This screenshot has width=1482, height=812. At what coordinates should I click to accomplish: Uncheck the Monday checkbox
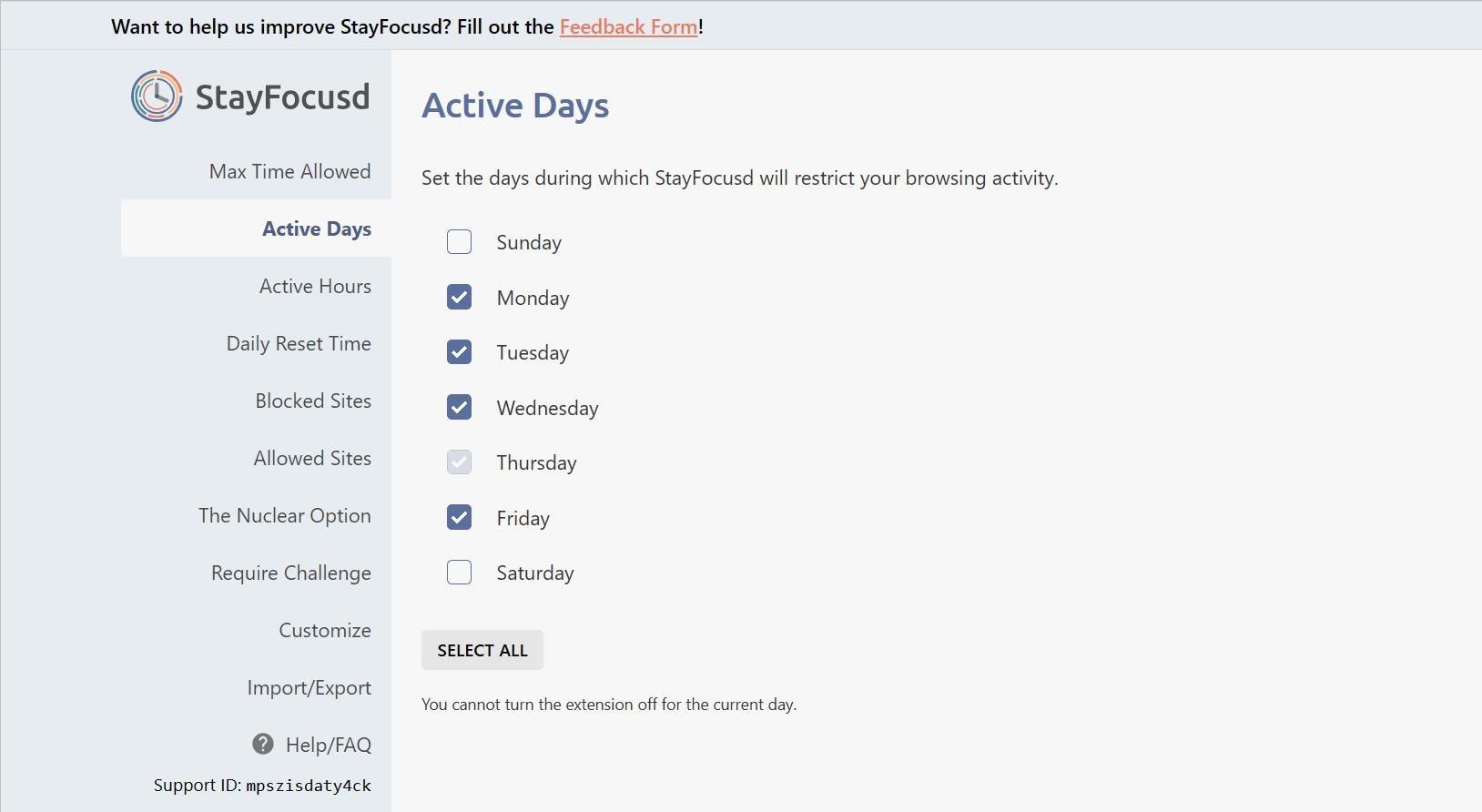coord(459,297)
